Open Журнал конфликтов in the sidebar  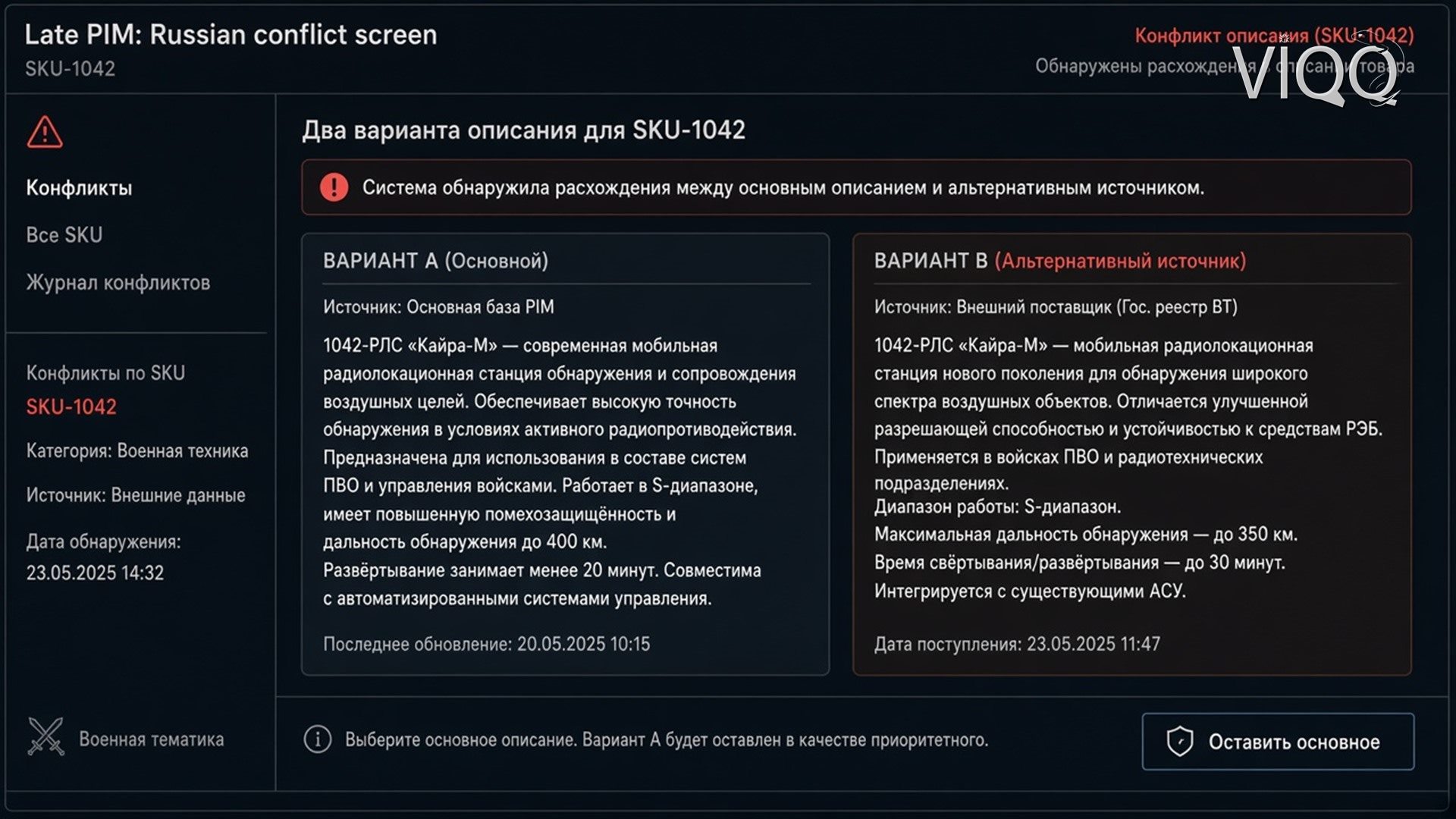[118, 283]
